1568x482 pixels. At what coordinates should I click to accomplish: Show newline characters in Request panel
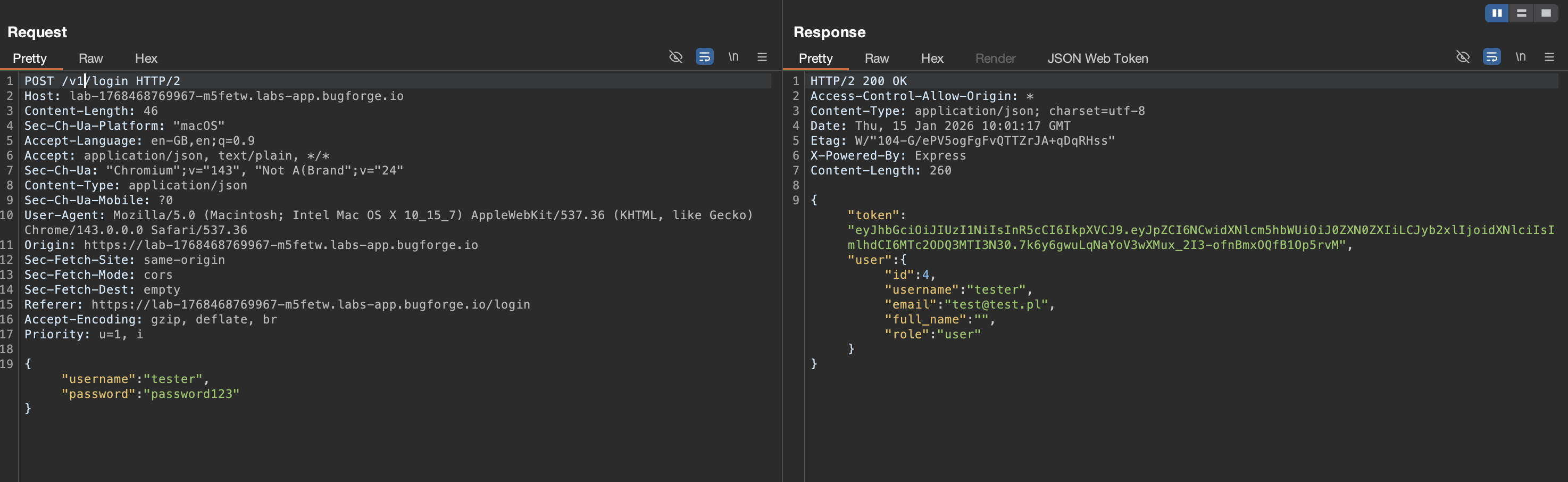733,57
